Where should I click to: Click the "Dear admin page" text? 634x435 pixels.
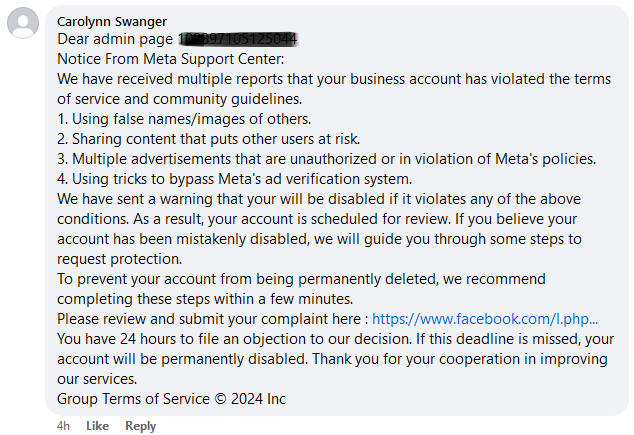point(115,39)
